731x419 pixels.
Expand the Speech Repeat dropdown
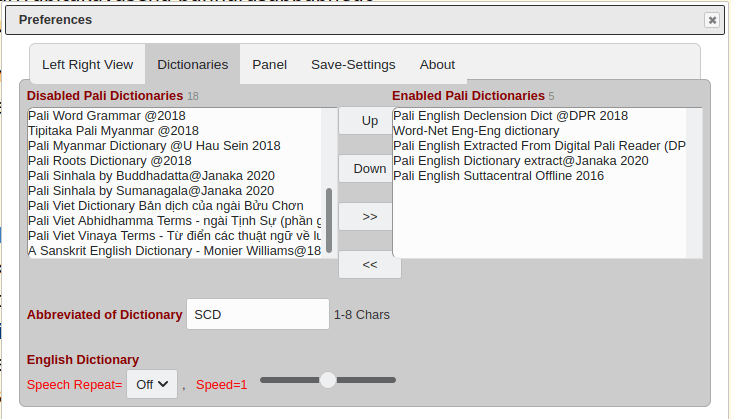(152, 384)
